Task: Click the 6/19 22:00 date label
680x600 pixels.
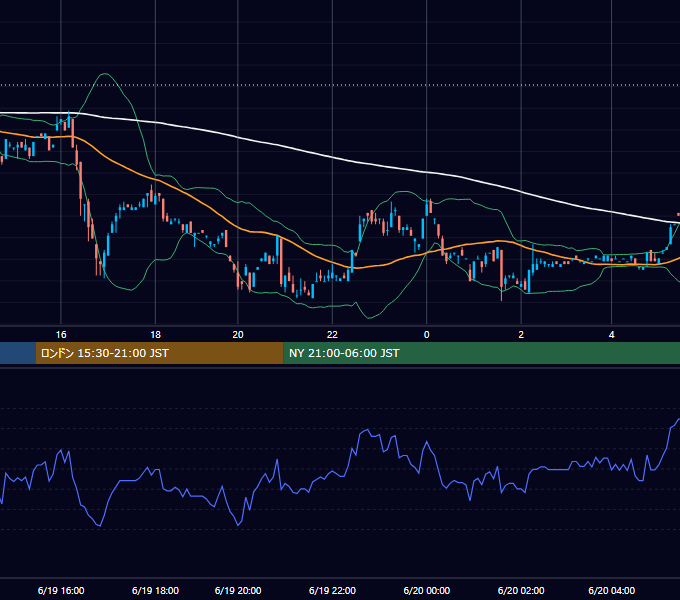Action: click(332, 590)
